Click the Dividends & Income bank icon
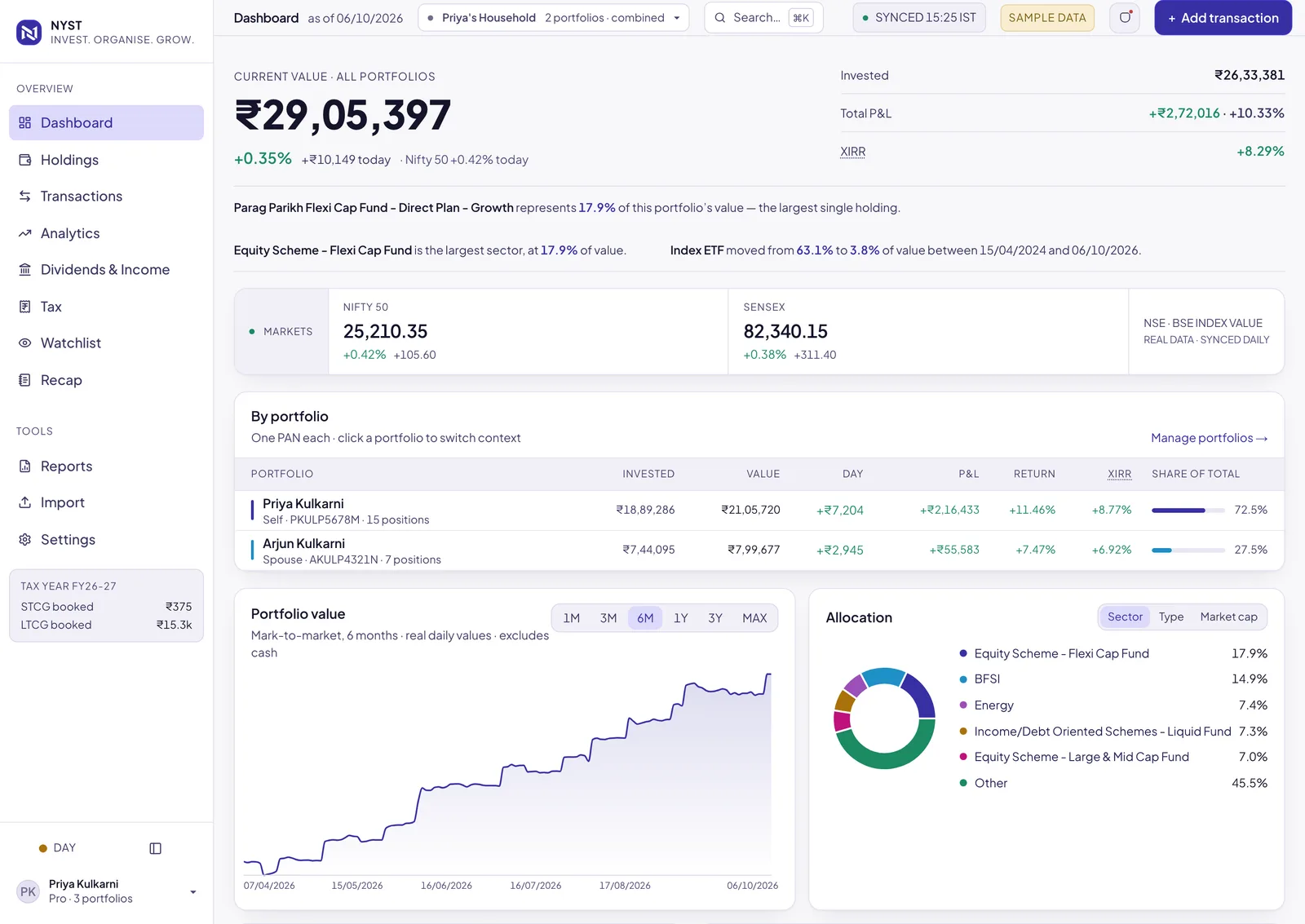Screen dimensions: 1305x924 (x=25, y=270)
